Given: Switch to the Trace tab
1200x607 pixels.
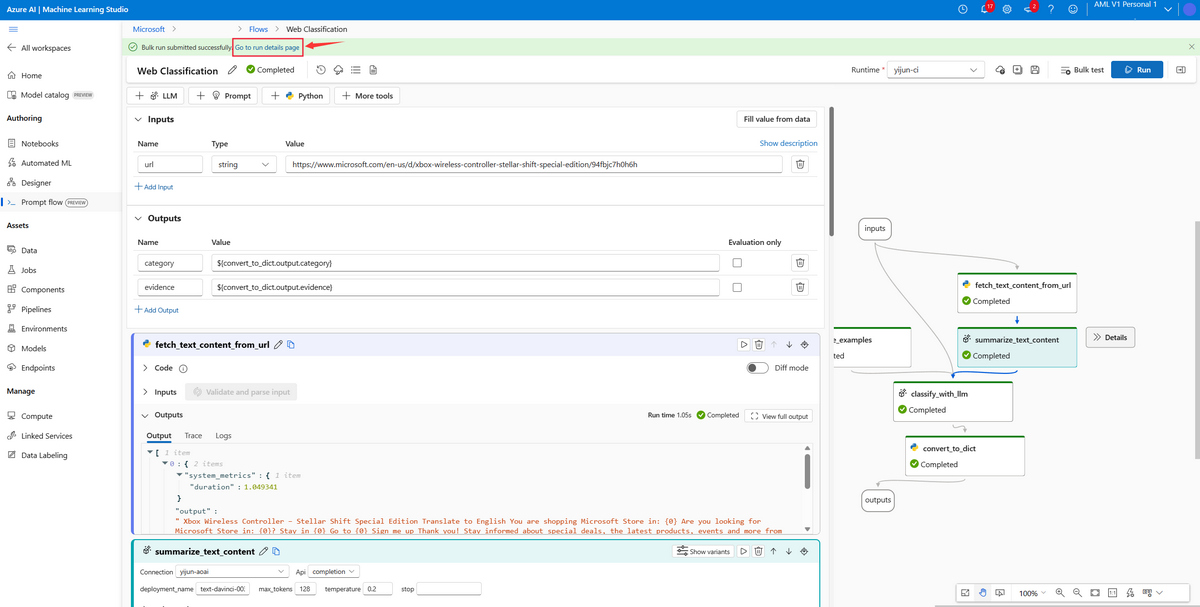Looking at the screenshot, I should coord(193,436).
